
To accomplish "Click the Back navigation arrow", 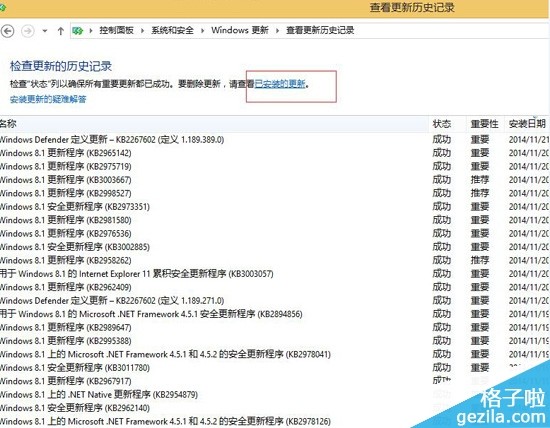I will click(x=7, y=31).
